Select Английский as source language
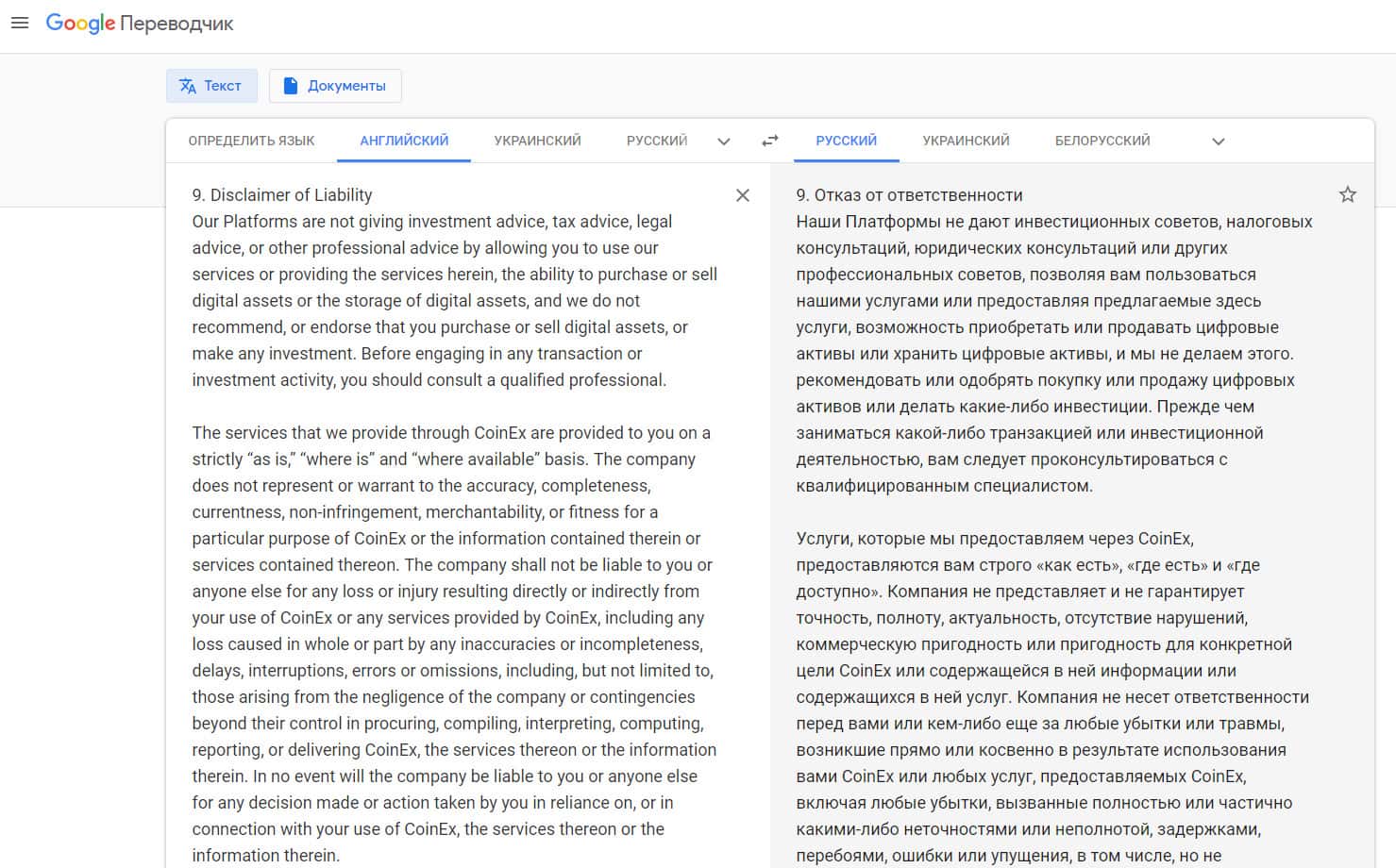Viewport: 1396px width, 868px height. (x=404, y=141)
